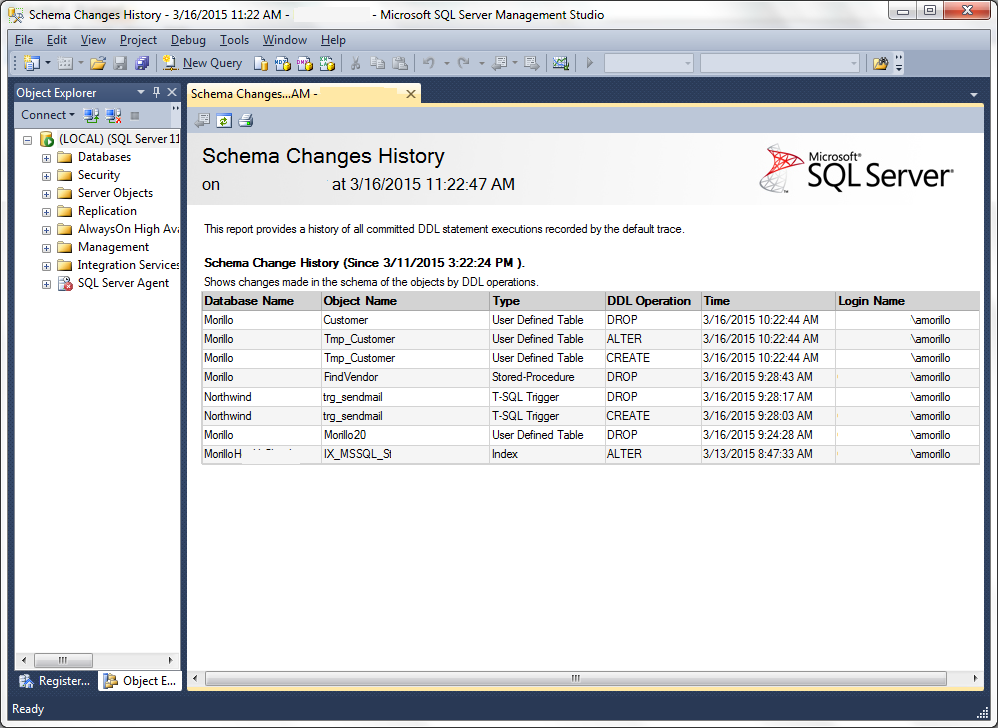The image size is (998, 728).
Task: Open the Window menu
Action: click(285, 40)
